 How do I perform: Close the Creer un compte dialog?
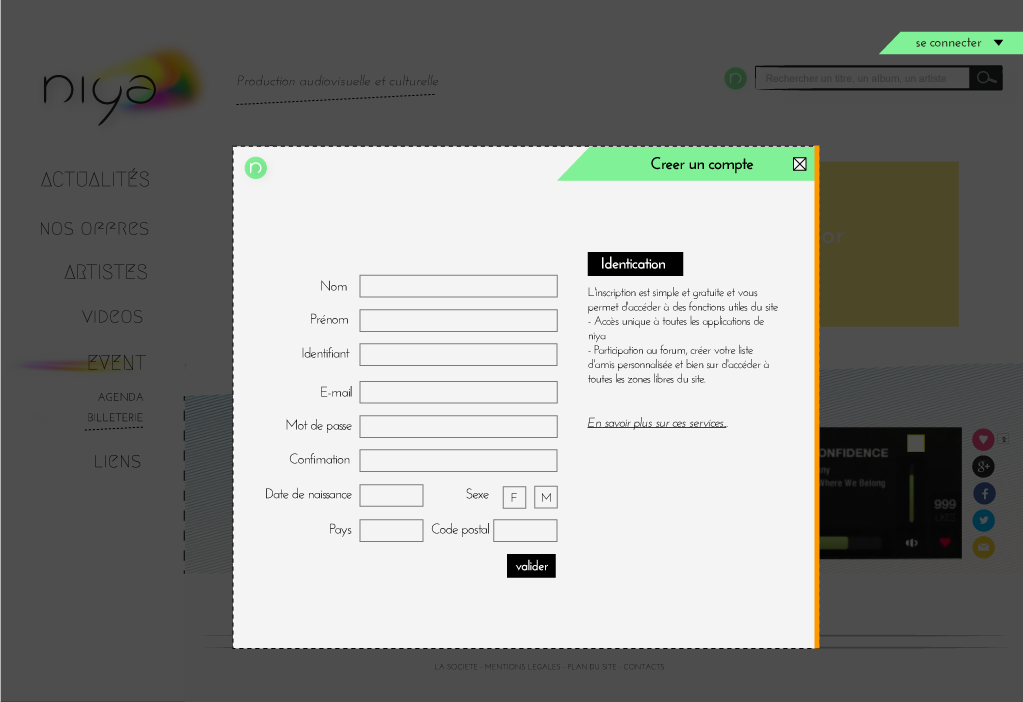[x=799, y=164]
